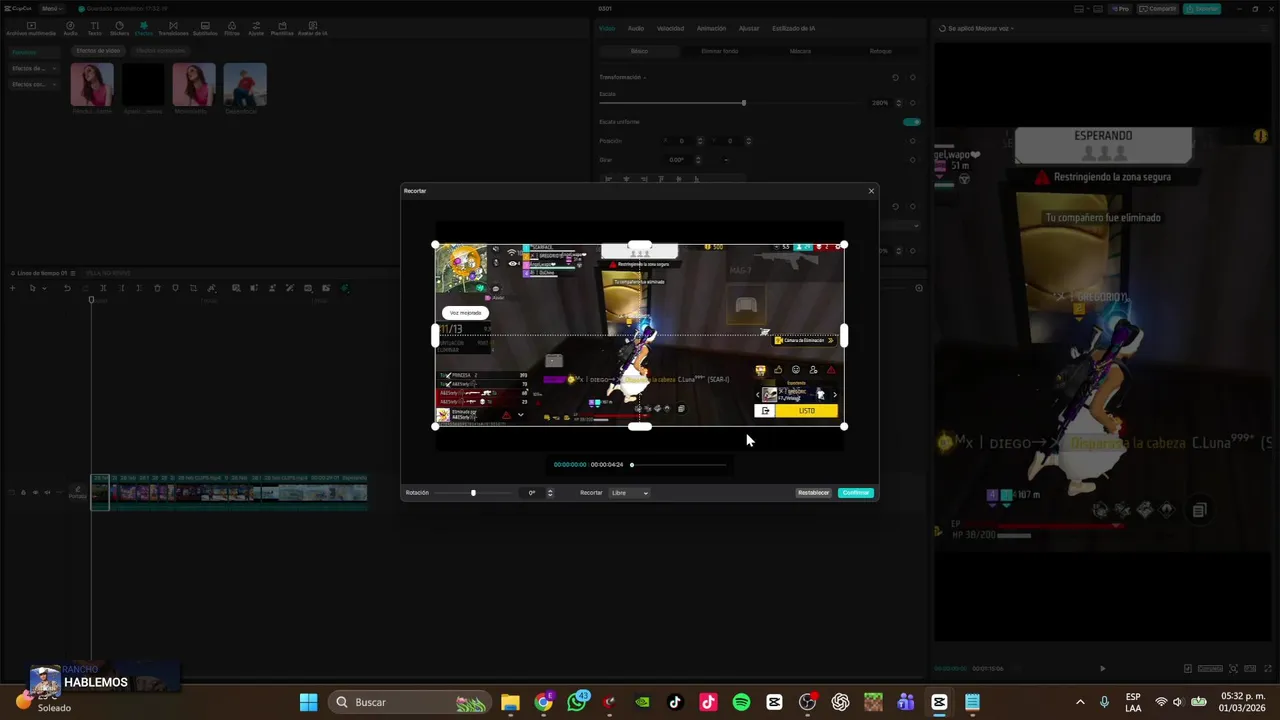The height and width of the screenshot is (720, 1280).
Task: Switch to Audio tab in inspector
Action: tap(636, 28)
